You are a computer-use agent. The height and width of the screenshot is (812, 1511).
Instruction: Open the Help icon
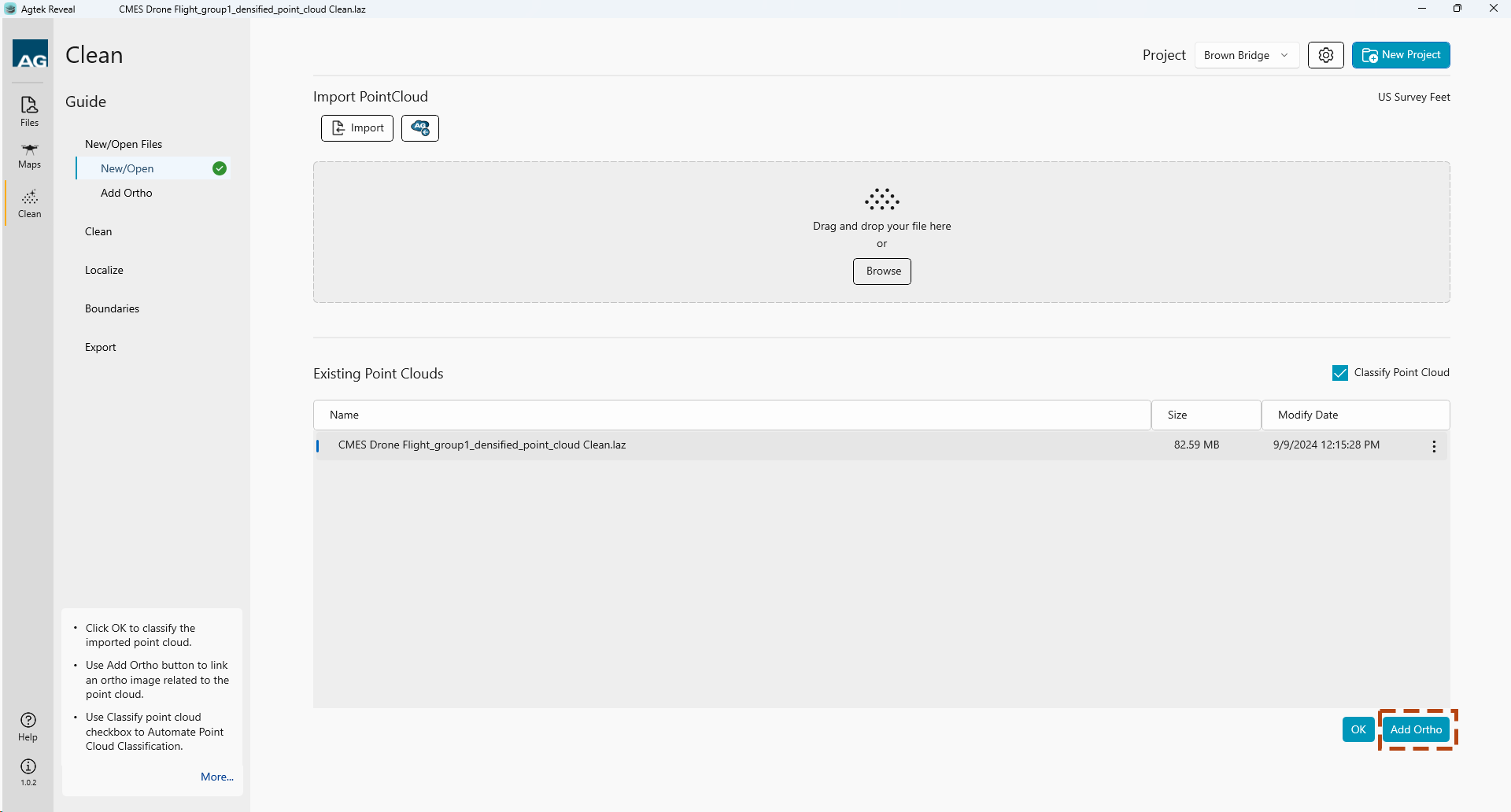28,725
